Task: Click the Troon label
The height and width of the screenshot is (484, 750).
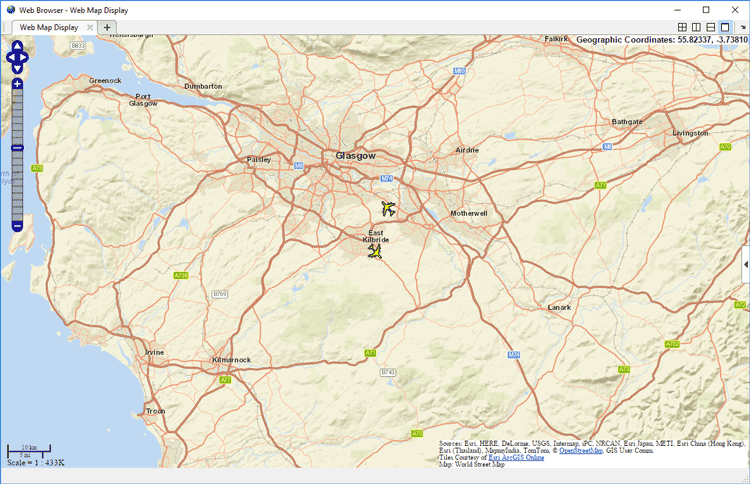Action: pos(155,411)
